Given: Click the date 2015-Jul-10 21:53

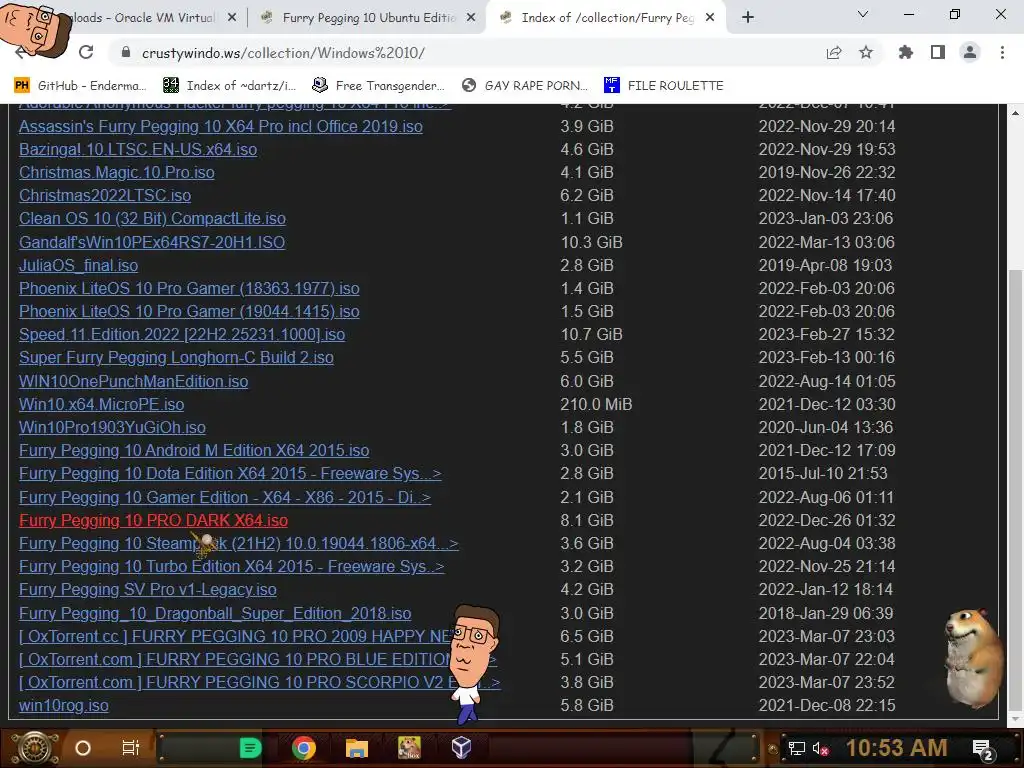Looking at the screenshot, I should click(x=822, y=473).
